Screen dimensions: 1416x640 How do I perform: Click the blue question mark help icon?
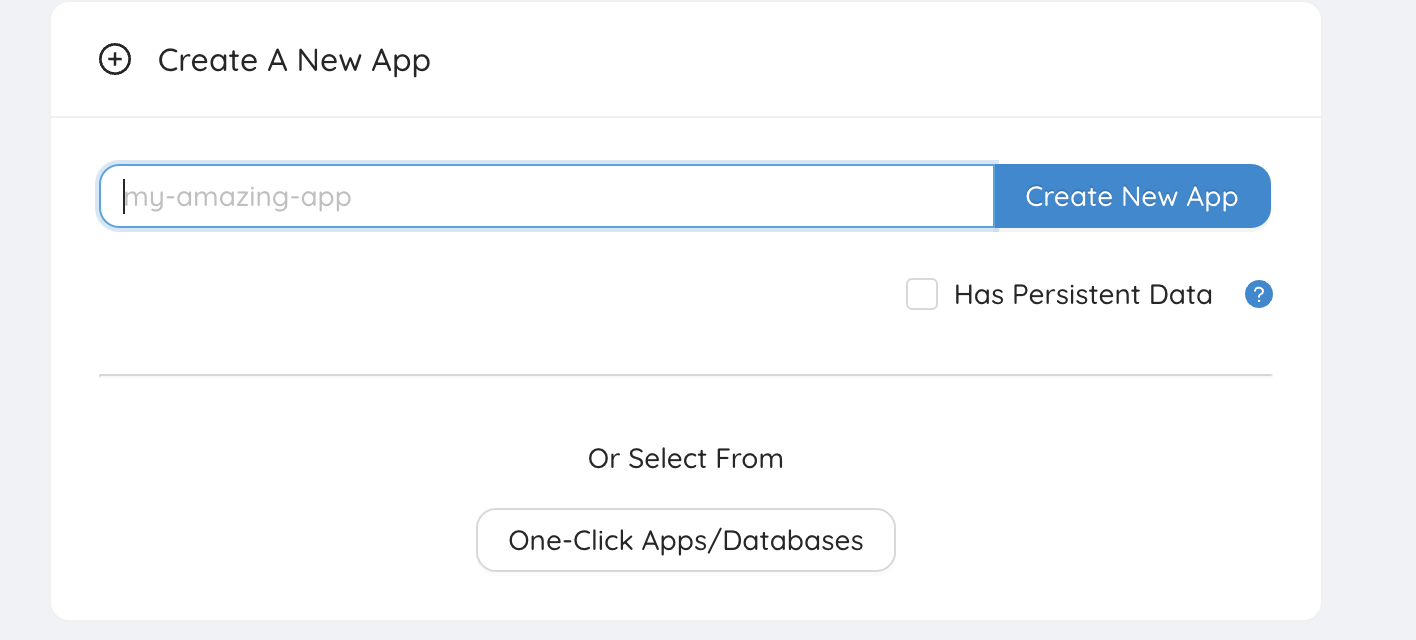tap(1258, 295)
